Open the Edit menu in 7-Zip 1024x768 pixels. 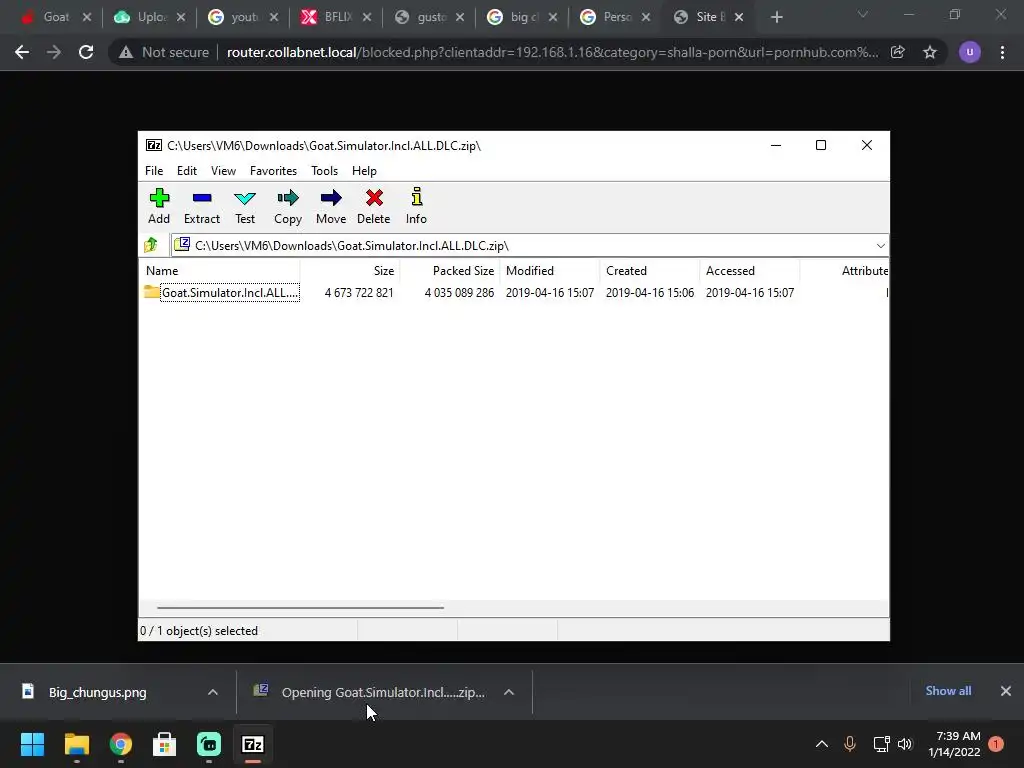click(187, 170)
